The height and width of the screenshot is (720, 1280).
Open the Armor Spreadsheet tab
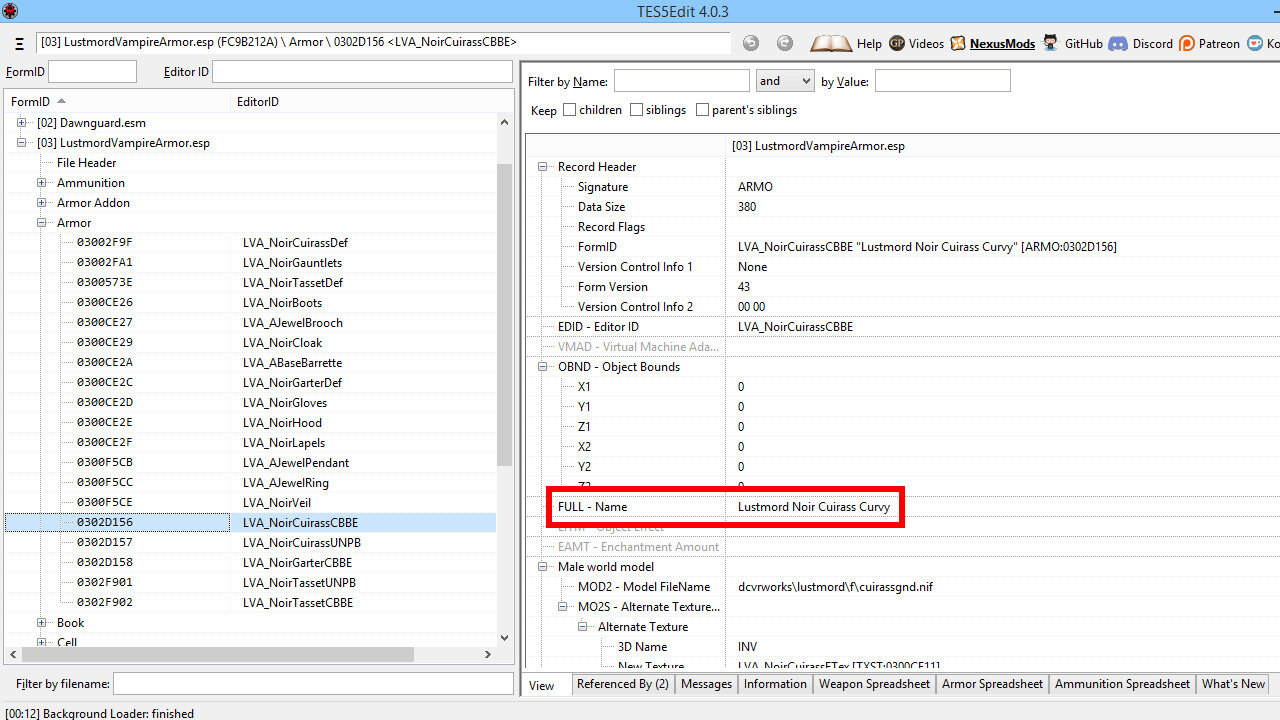pos(992,684)
